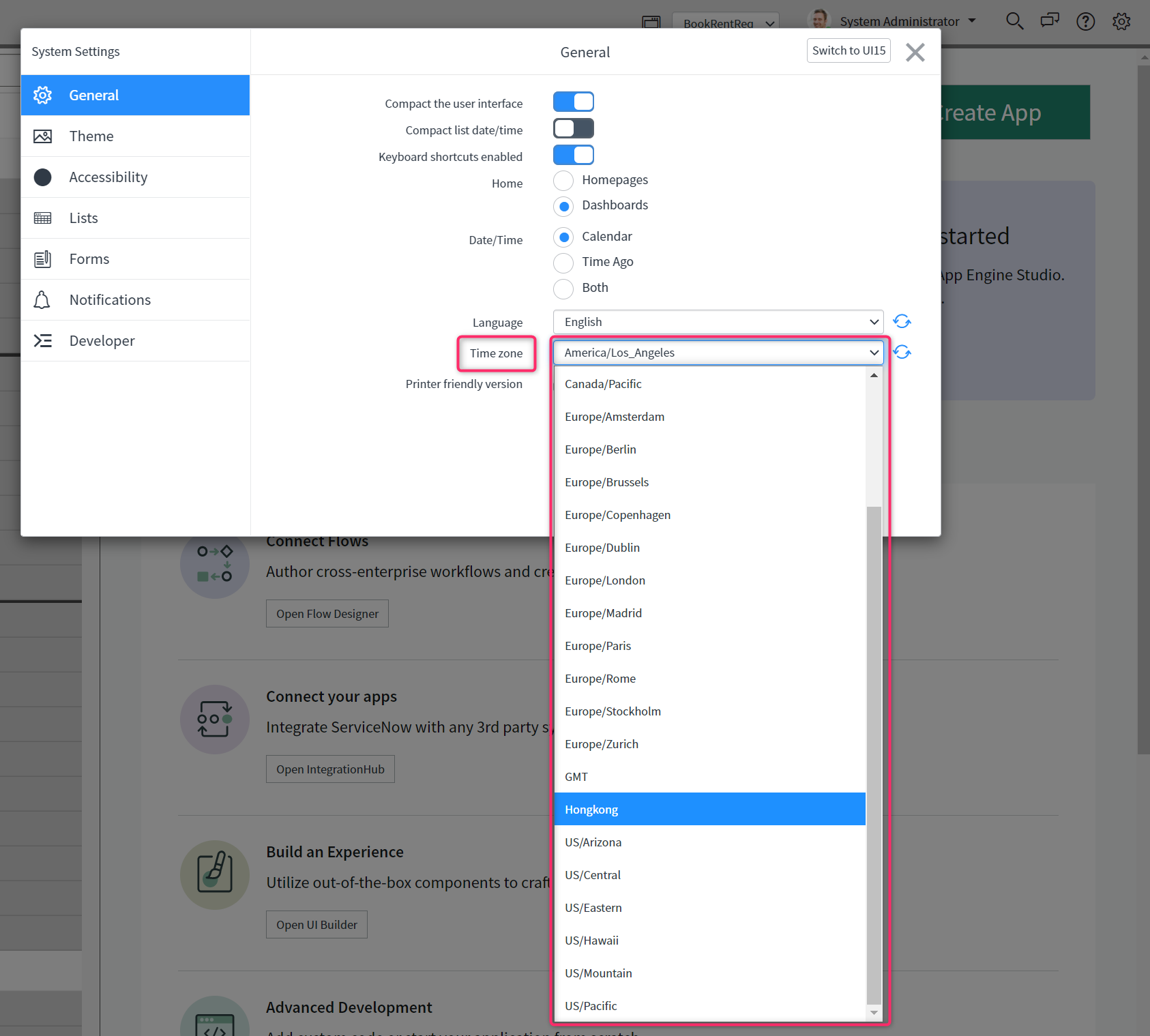
Task: Open the Forms settings section
Action: tap(88, 258)
